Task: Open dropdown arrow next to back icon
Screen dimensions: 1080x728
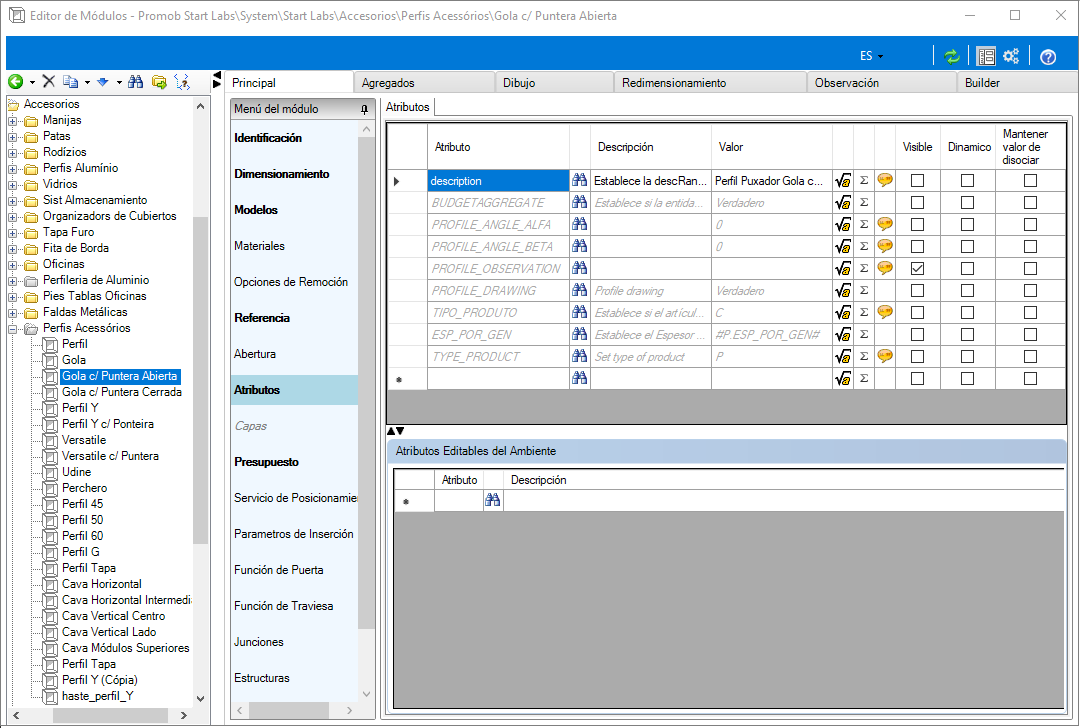Action: [32, 83]
